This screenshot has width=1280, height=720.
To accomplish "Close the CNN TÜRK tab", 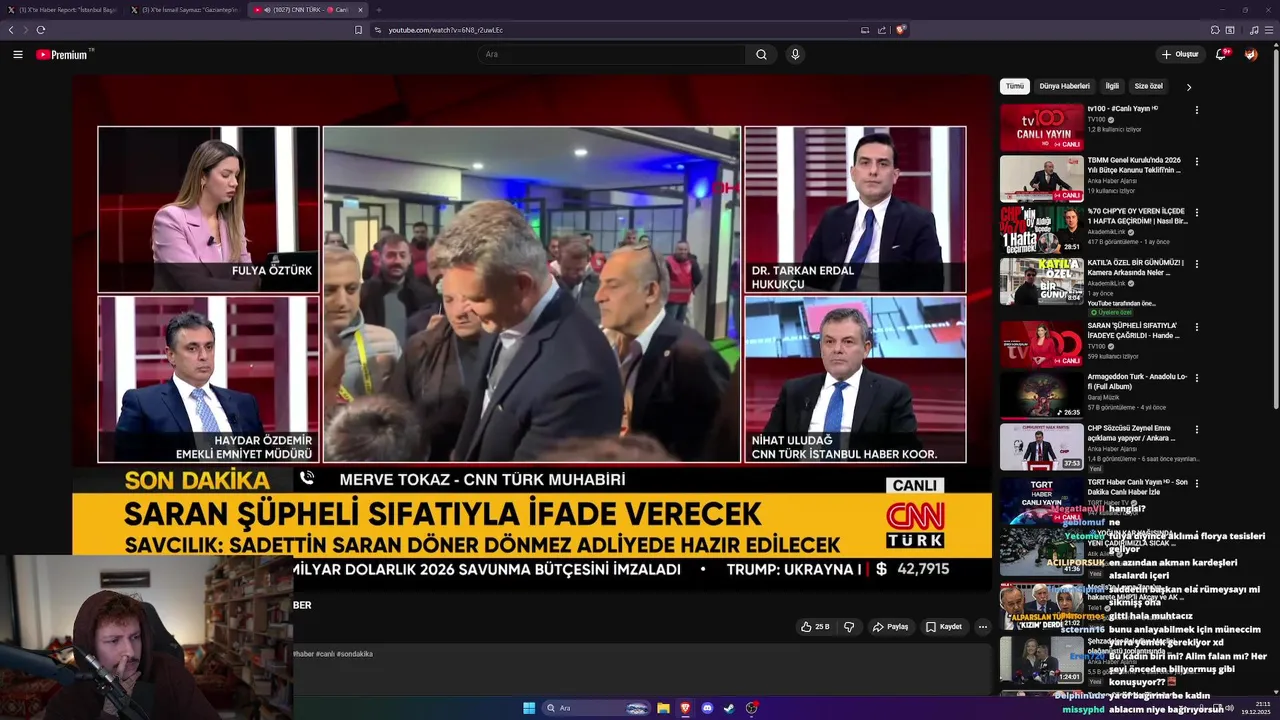I will click(x=361, y=10).
